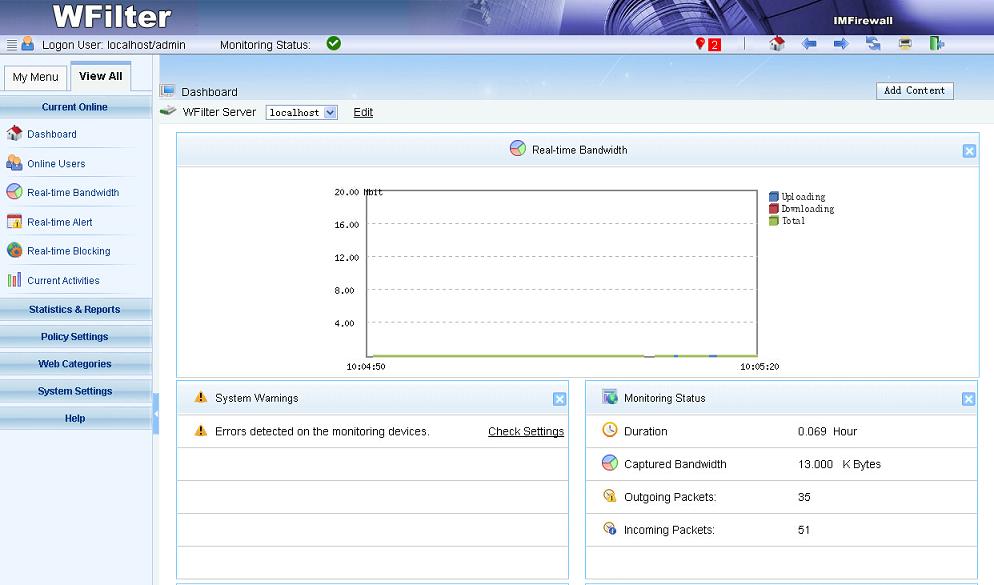Click the warning icon in System Warnings header

click(200, 397)
